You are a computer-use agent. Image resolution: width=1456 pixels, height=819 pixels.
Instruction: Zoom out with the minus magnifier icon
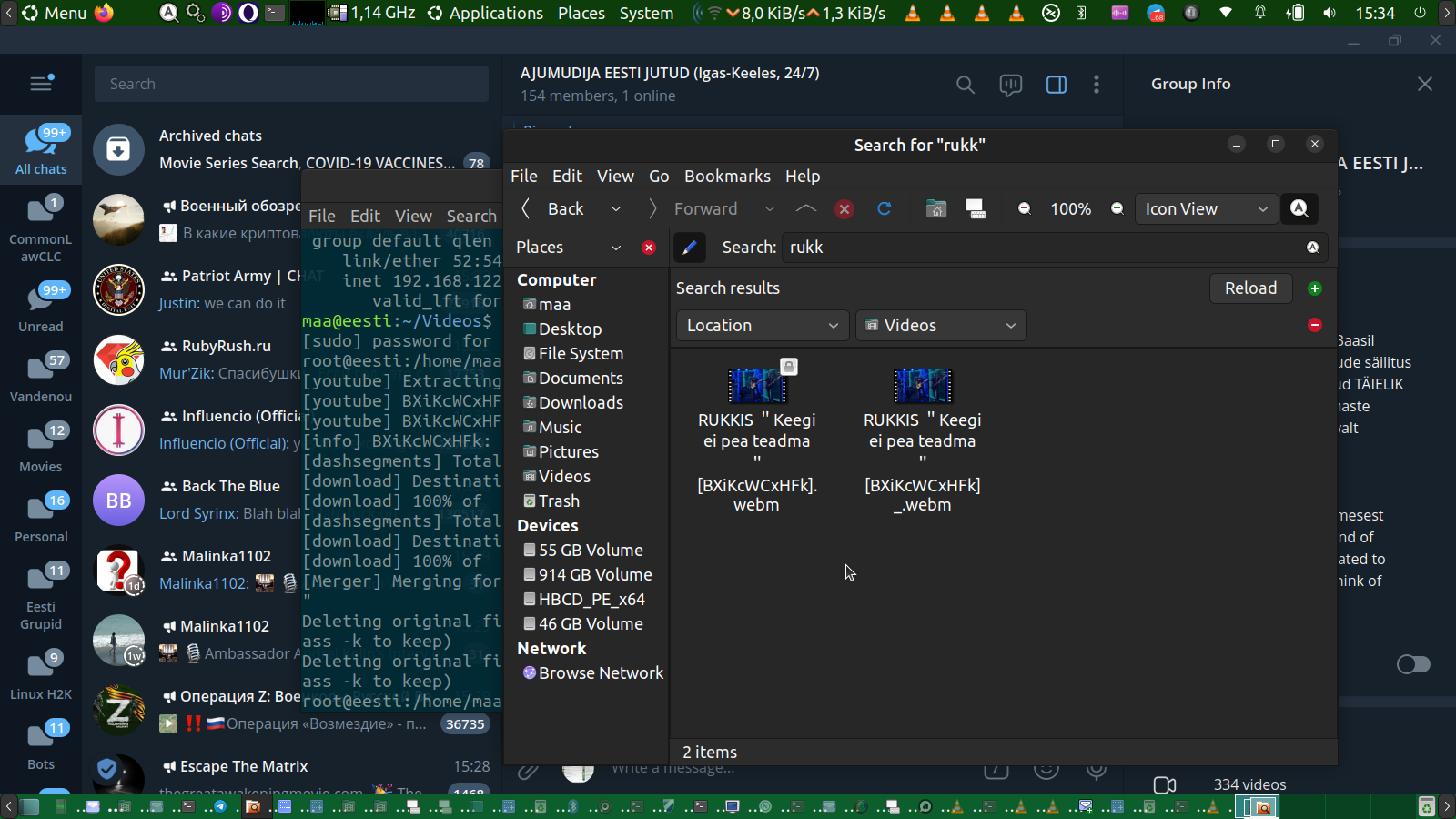click(1025, 209)
